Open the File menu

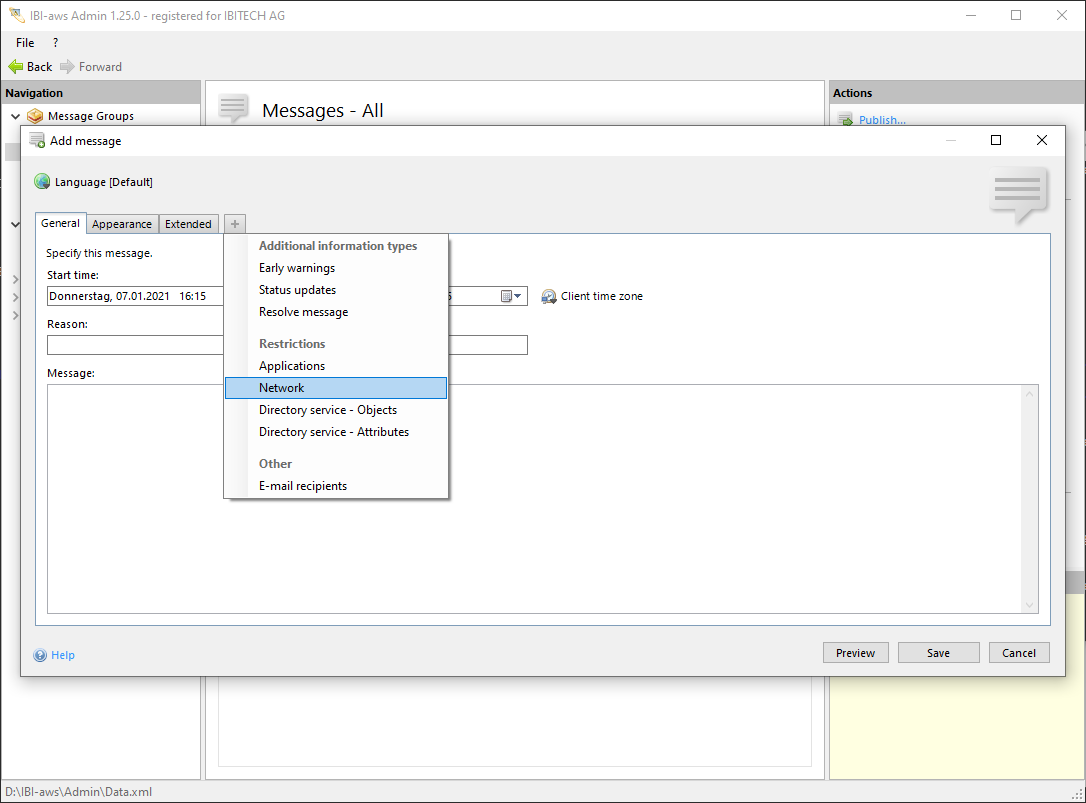25,43
